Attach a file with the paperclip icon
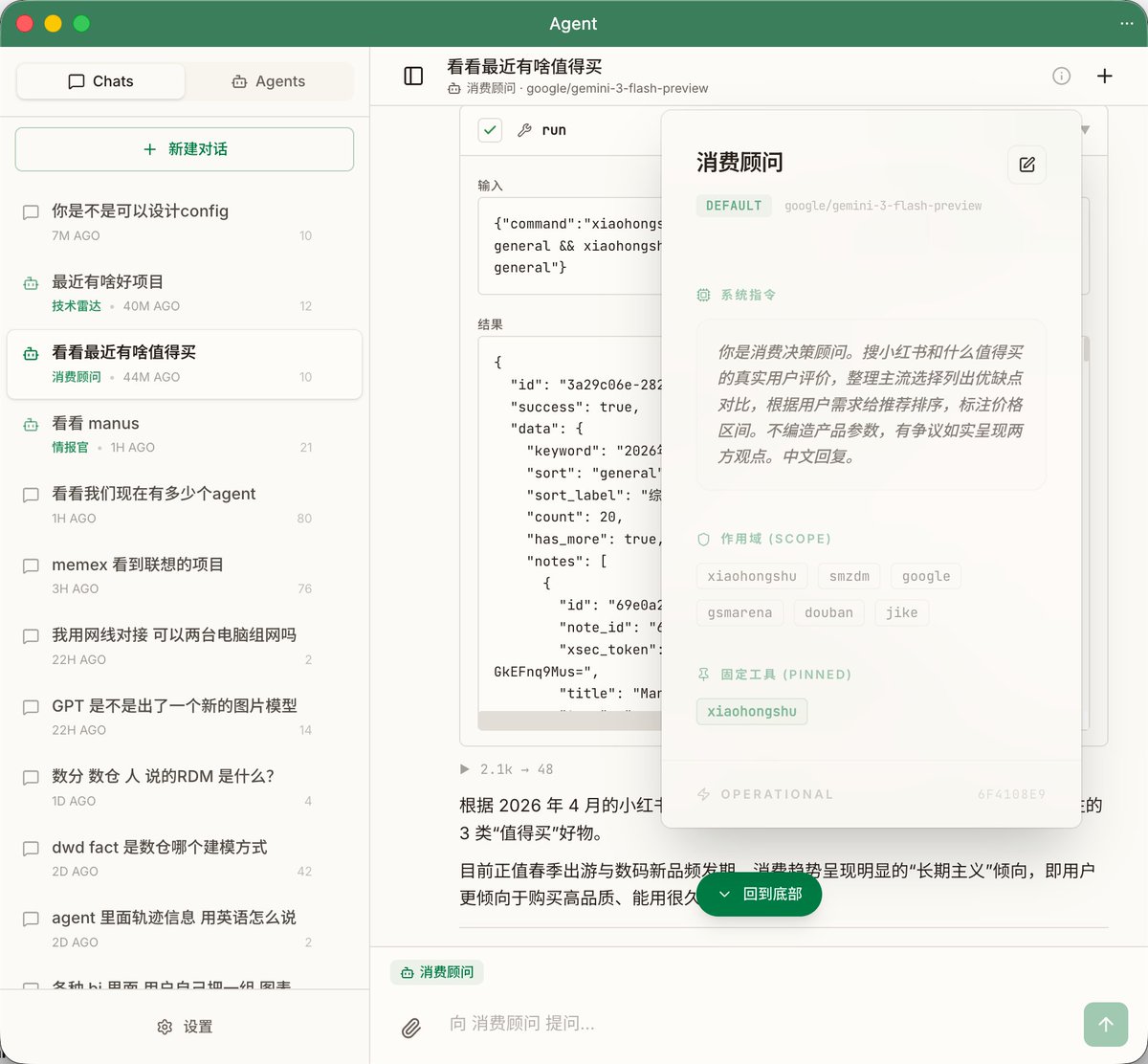Image resolution: width=1148 pixels, height=1064 pixels. tap(411, 1026)
